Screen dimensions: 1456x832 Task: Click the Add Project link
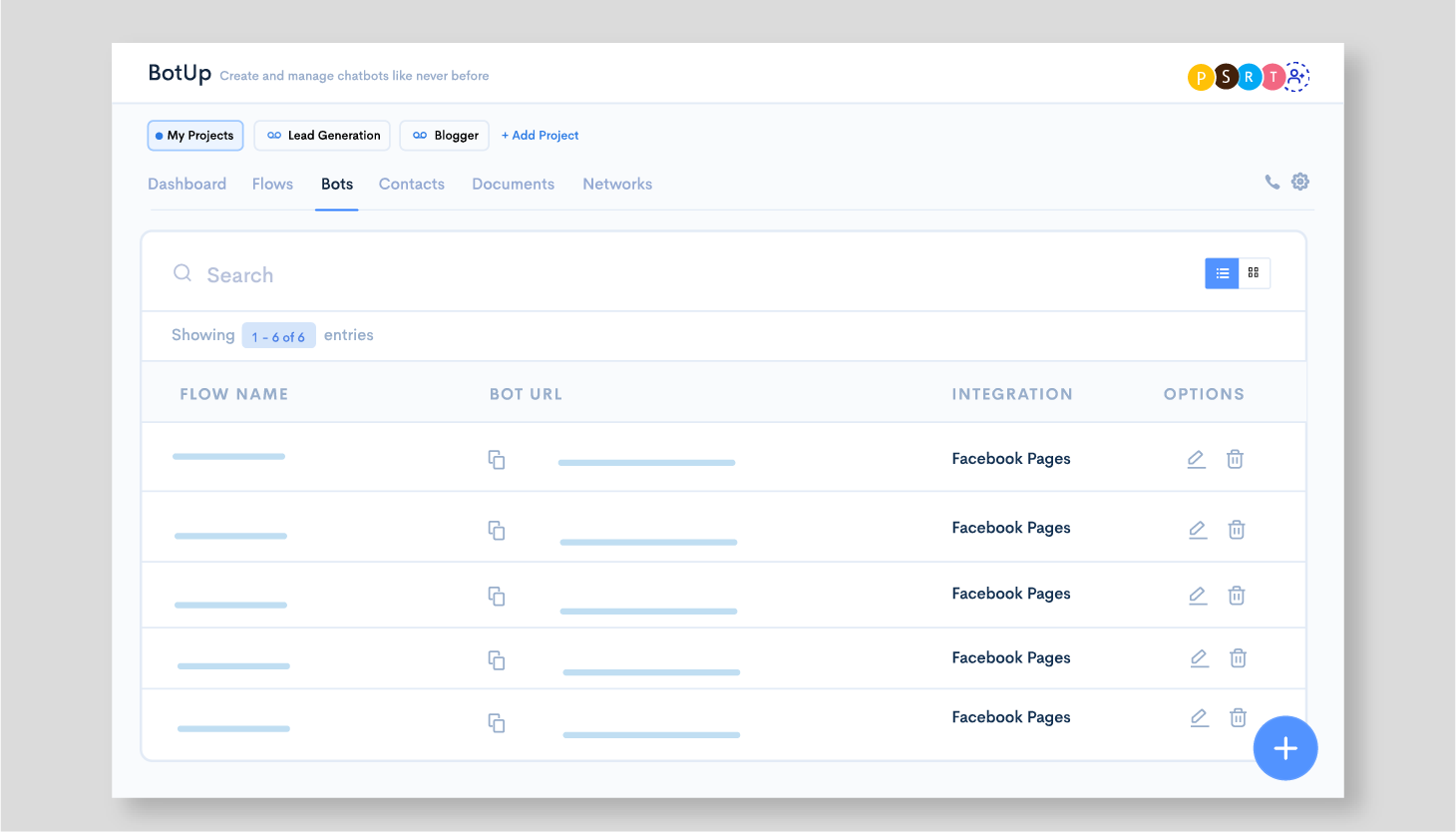(540, 135)
